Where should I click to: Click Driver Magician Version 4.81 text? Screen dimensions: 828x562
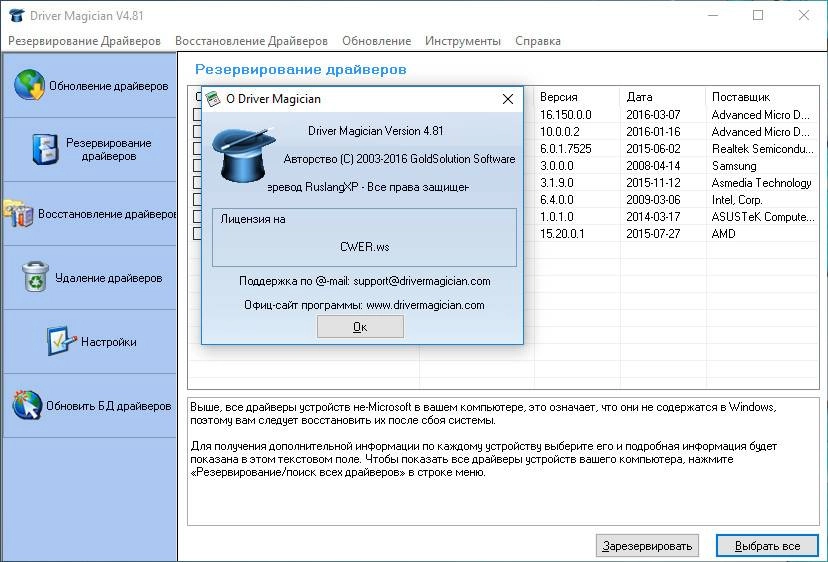point(375,130)
